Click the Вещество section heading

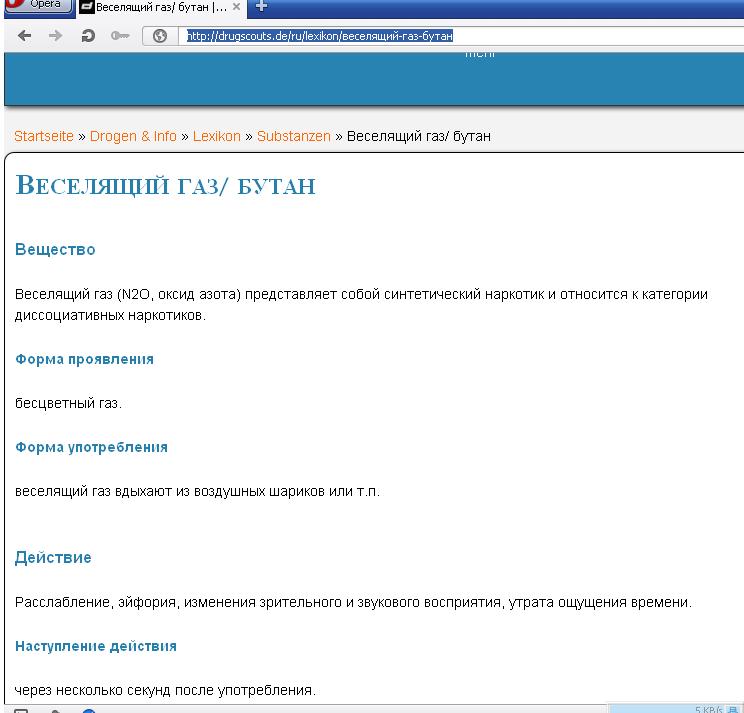[x=55, y=249]
